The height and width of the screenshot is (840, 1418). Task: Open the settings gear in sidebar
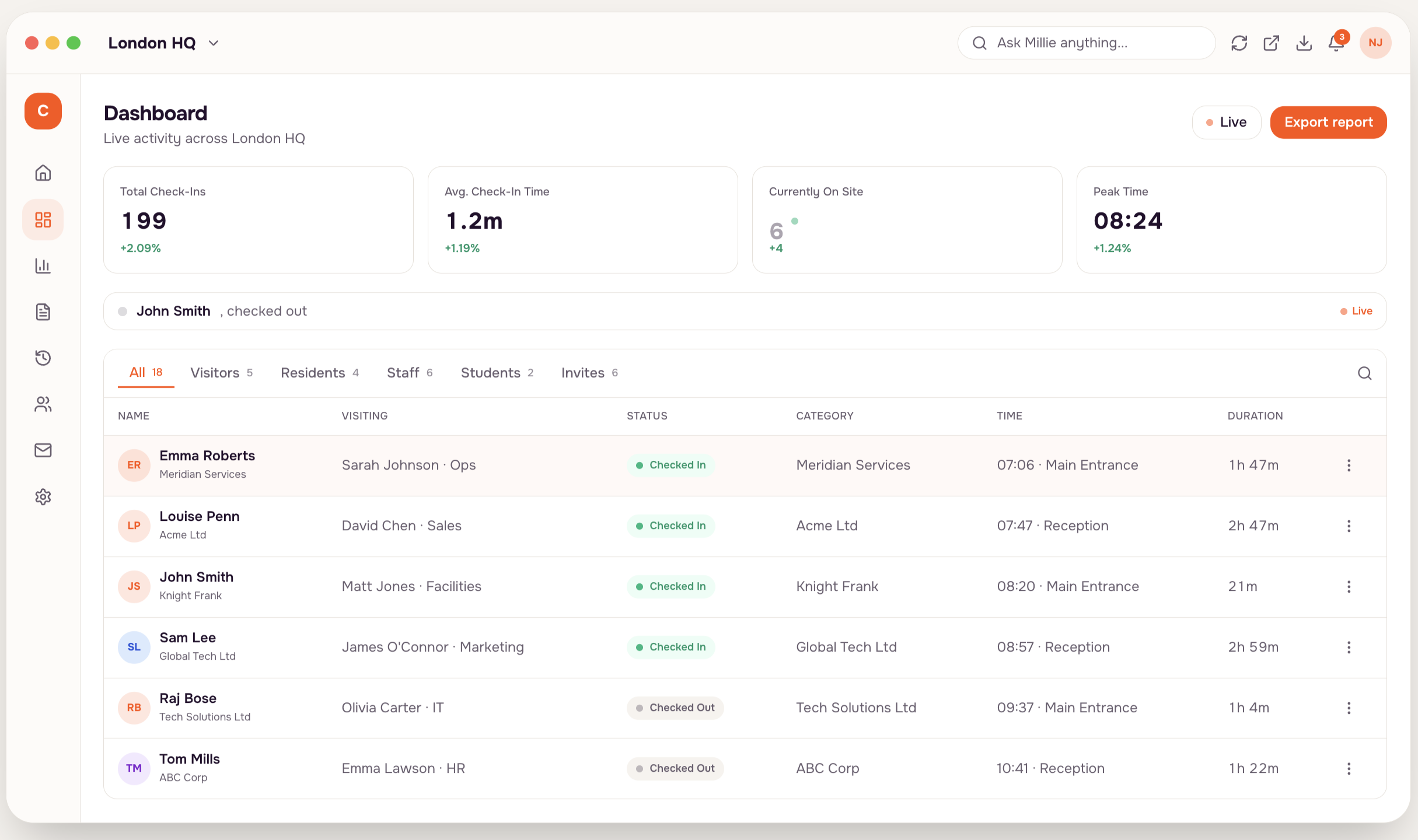pyautogui.click(x=43, y=497)
